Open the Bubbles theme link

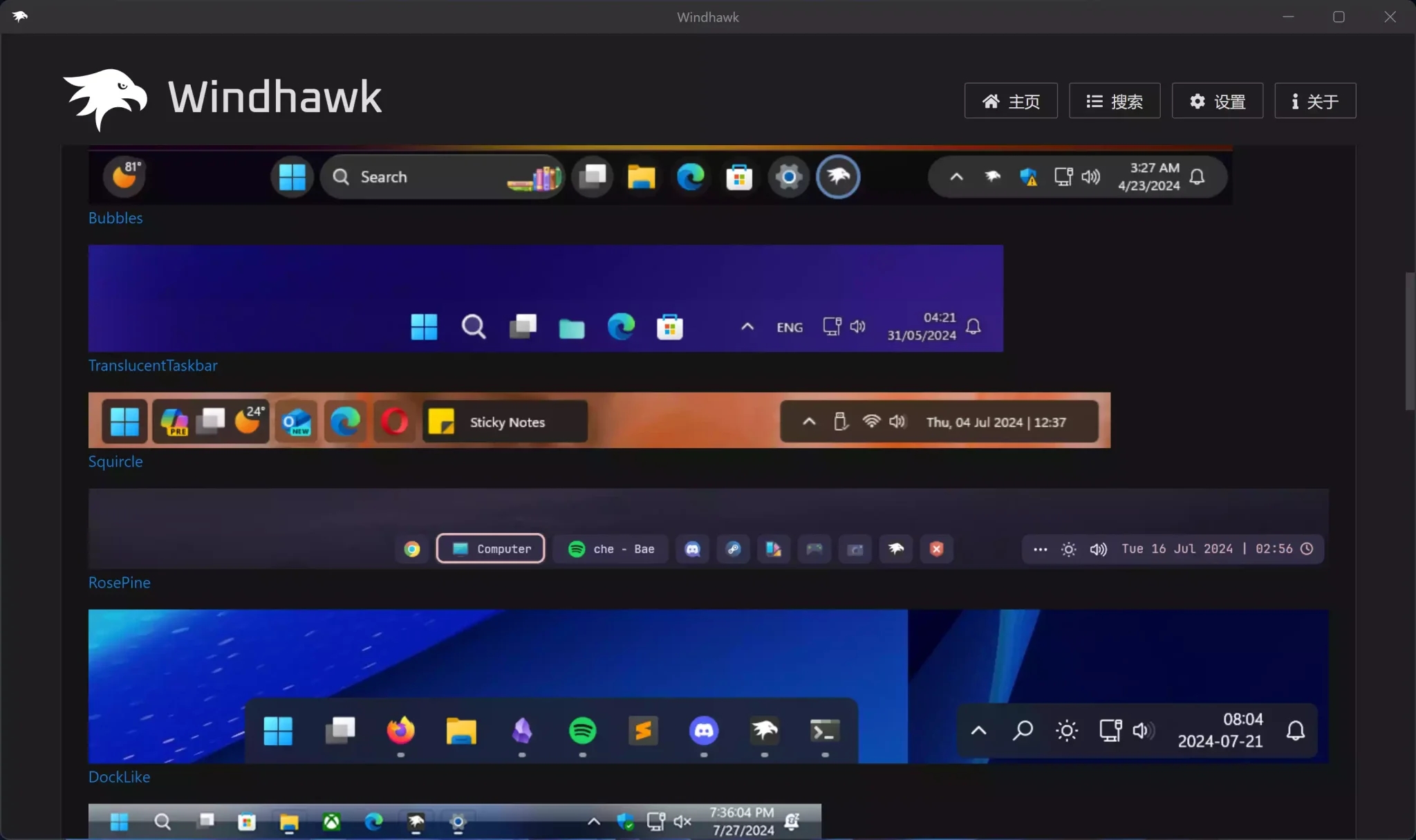coord(115,218)
